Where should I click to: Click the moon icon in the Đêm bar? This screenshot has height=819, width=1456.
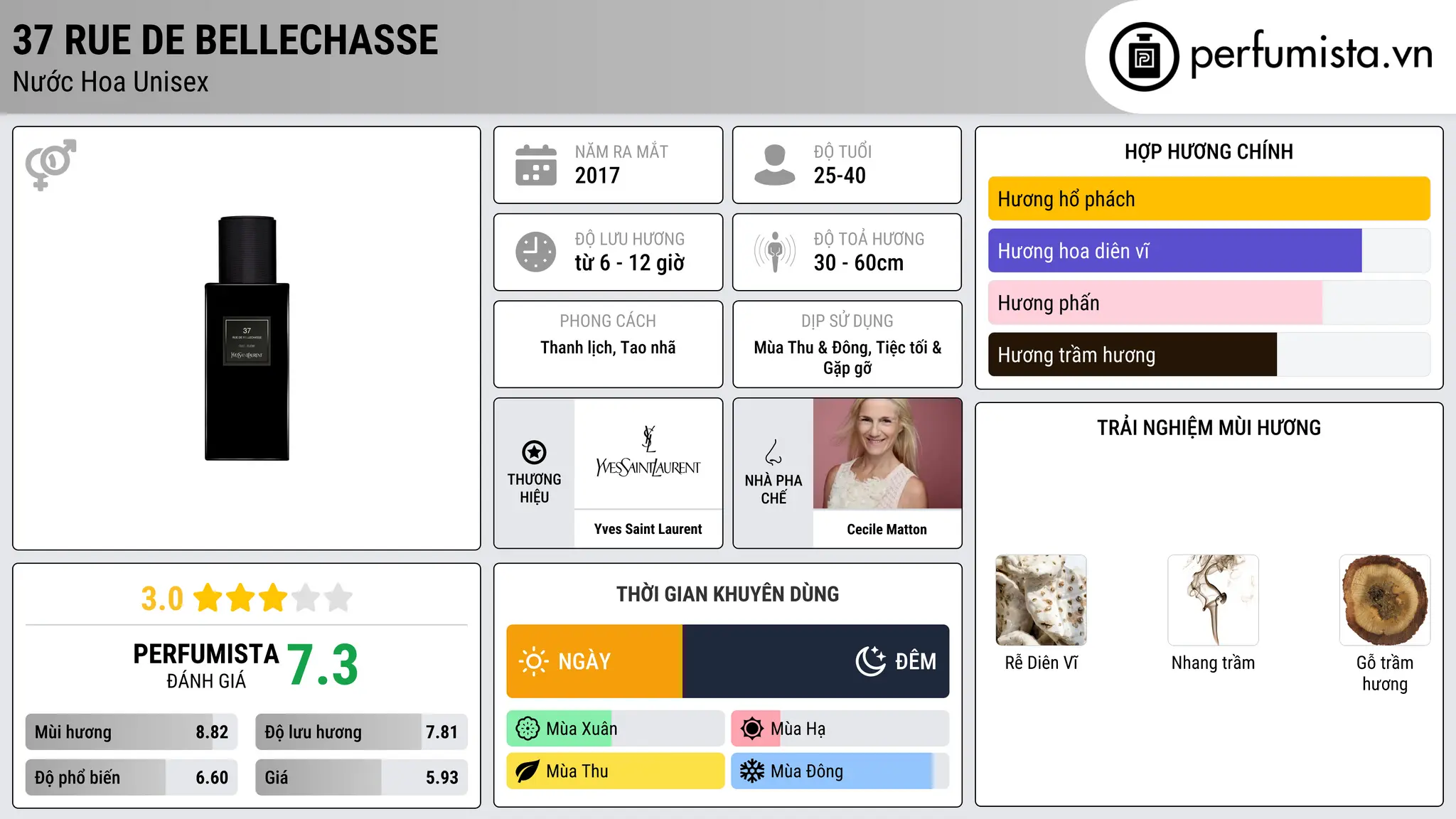(x=870, y=661)
